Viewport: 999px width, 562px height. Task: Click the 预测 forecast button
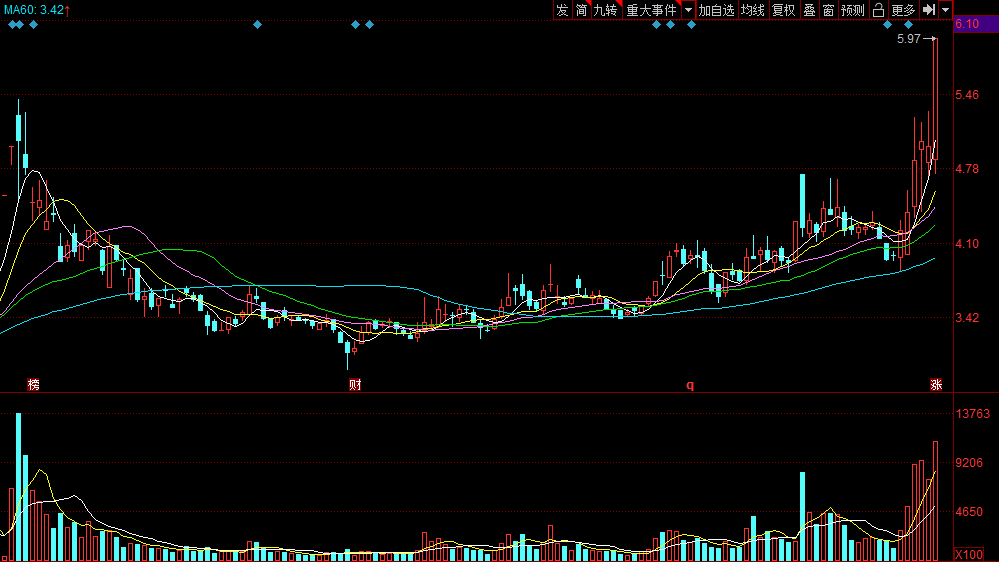[852, 10]
